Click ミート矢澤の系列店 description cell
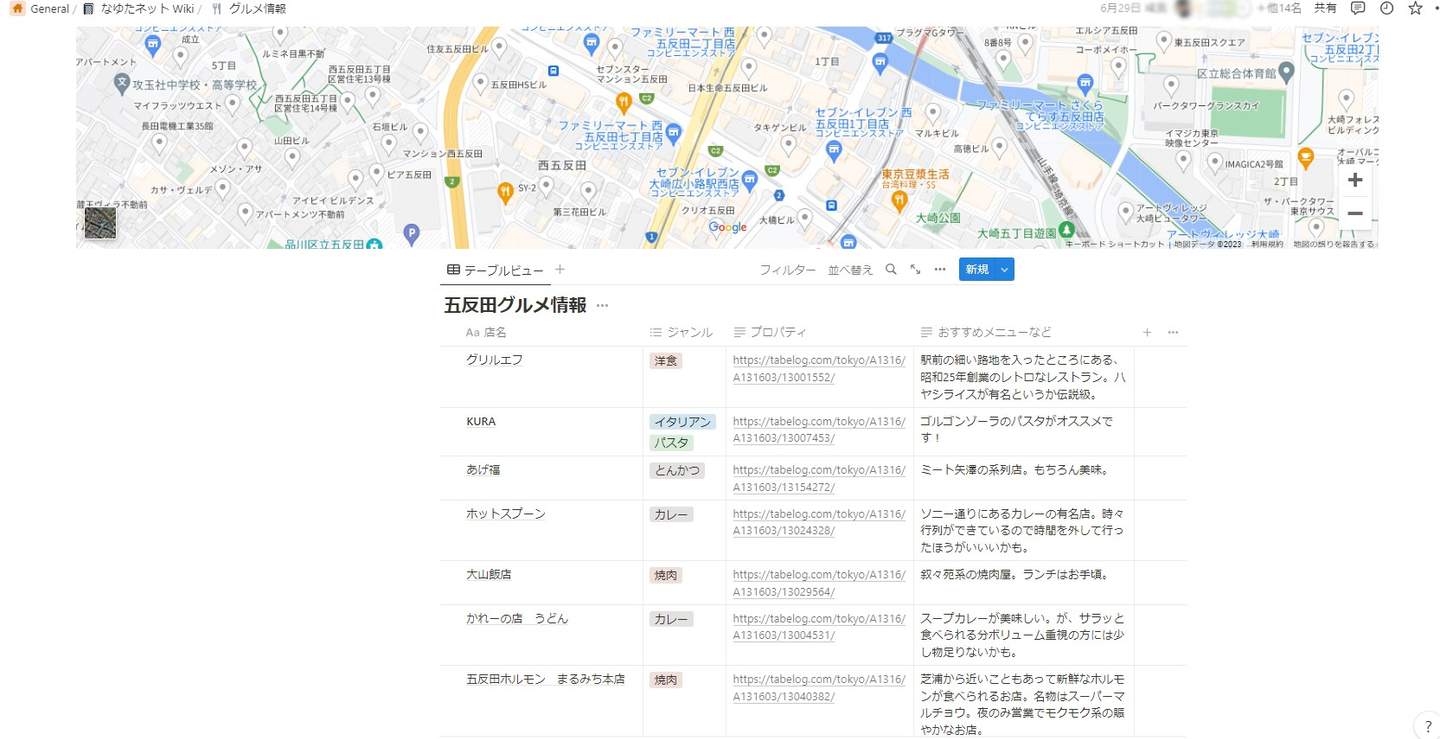 pos(1024,478)
